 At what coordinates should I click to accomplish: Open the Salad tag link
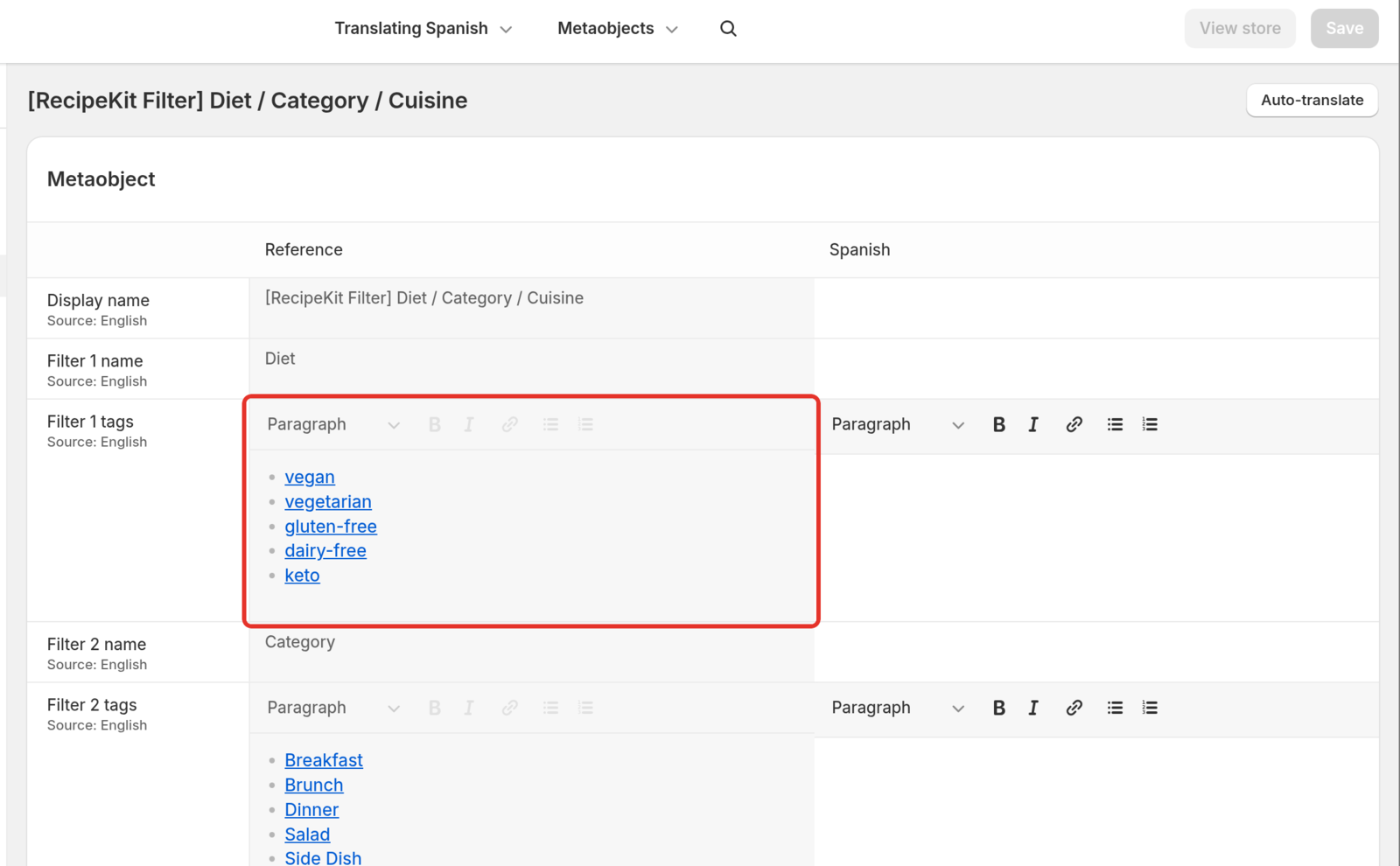(307, 835)
